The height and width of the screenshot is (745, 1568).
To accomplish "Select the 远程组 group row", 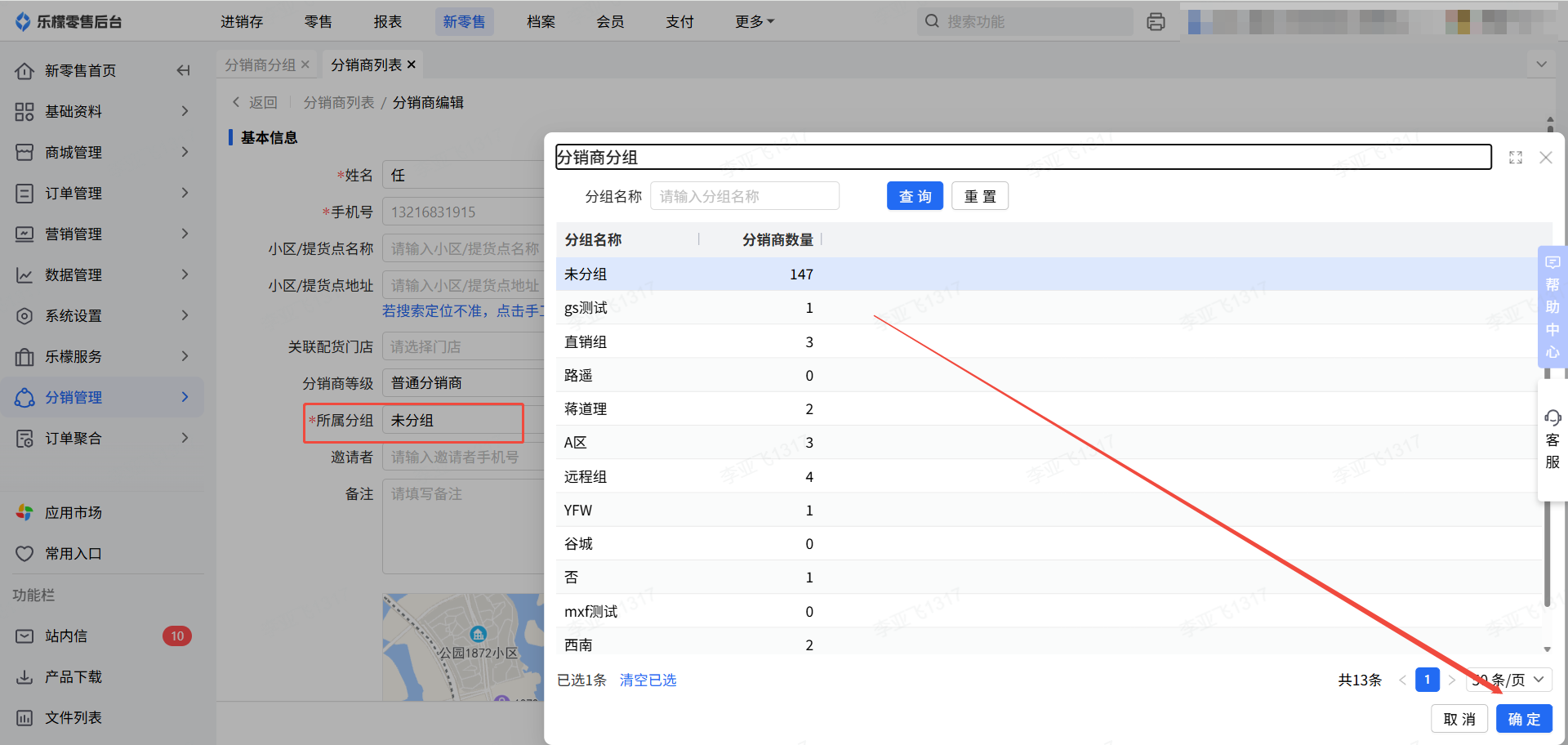I will (586, 477).
